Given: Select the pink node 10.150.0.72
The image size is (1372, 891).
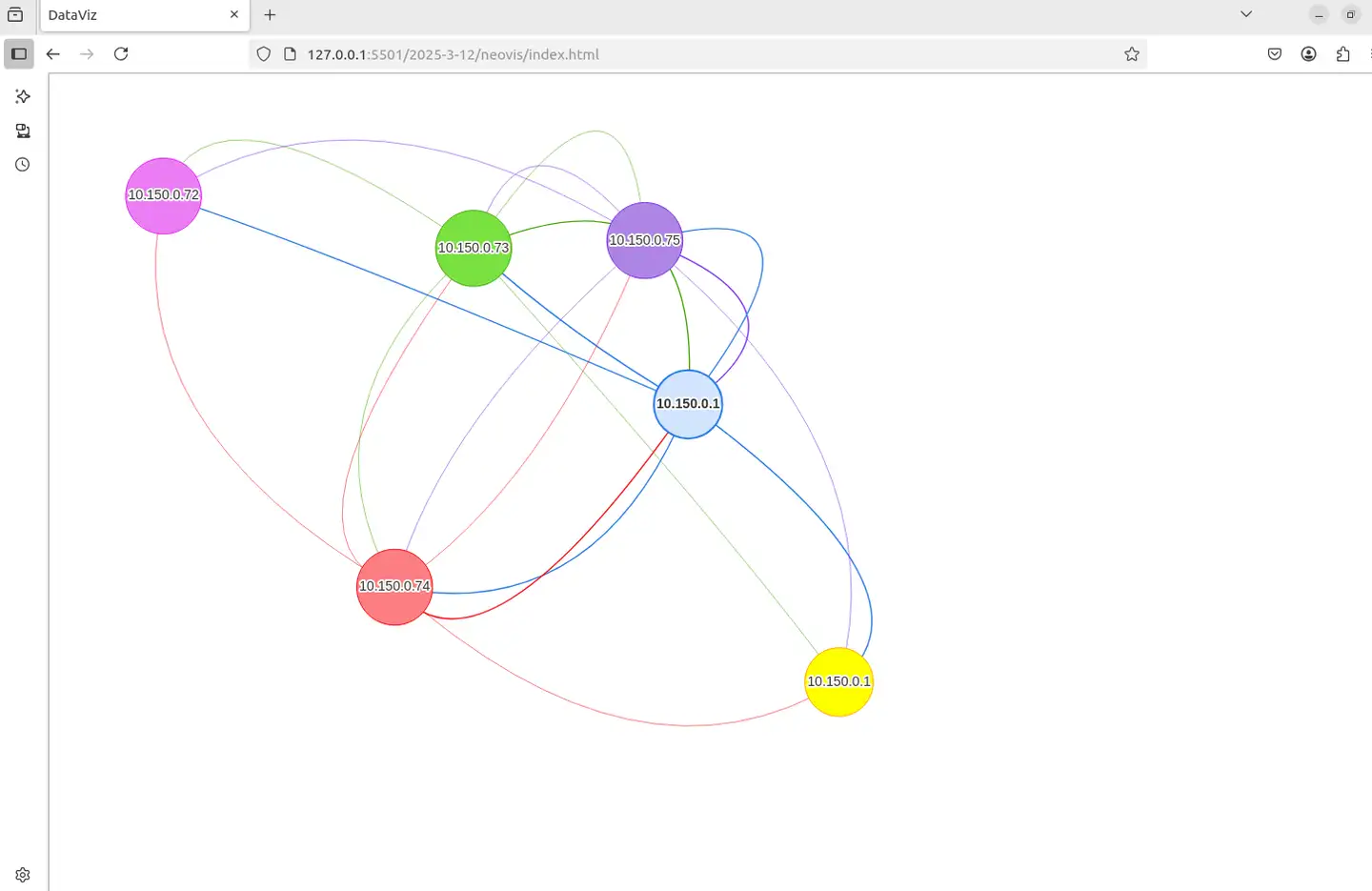Looking at the screenshot, I should pyautogui.click(x=164, y=195).
